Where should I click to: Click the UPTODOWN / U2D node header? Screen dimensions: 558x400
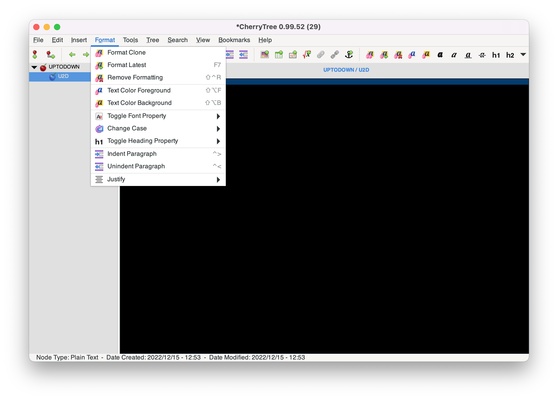[x=346, y=70]
